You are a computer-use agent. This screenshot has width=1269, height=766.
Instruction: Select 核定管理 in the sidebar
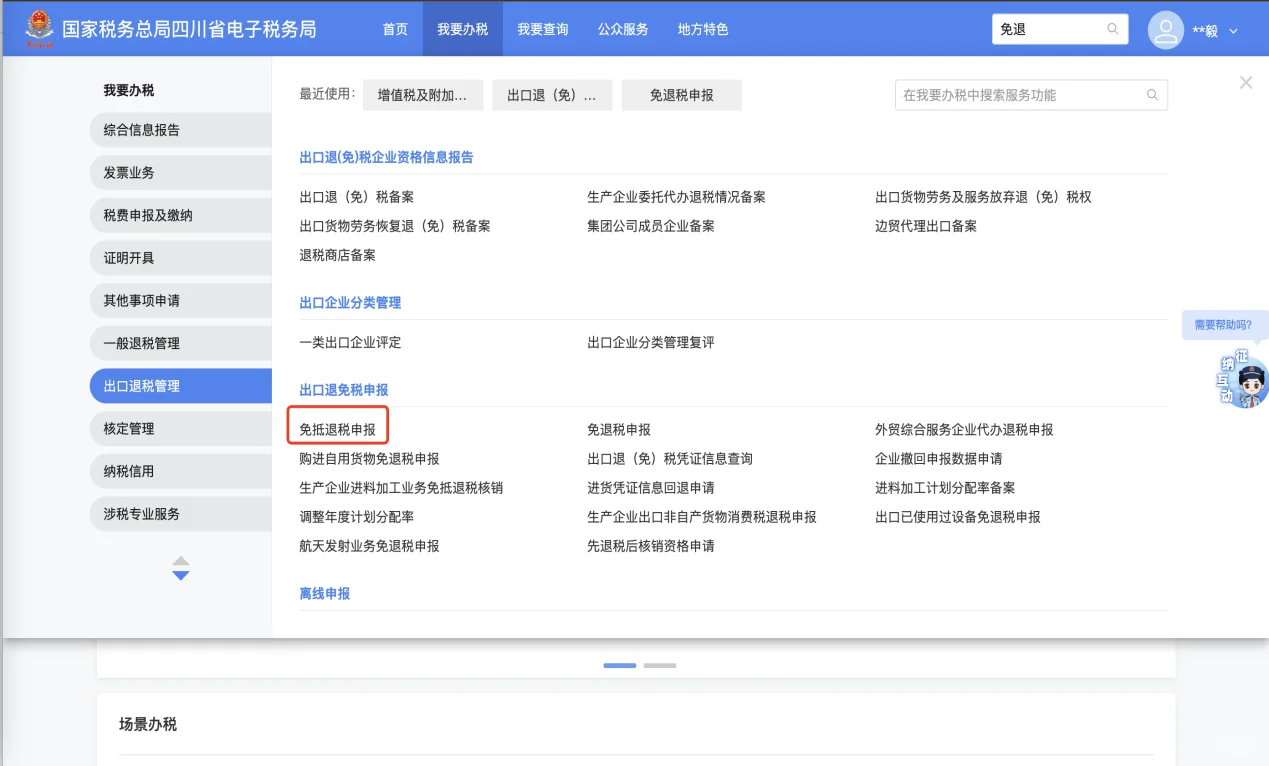click(x=180, y=428)
